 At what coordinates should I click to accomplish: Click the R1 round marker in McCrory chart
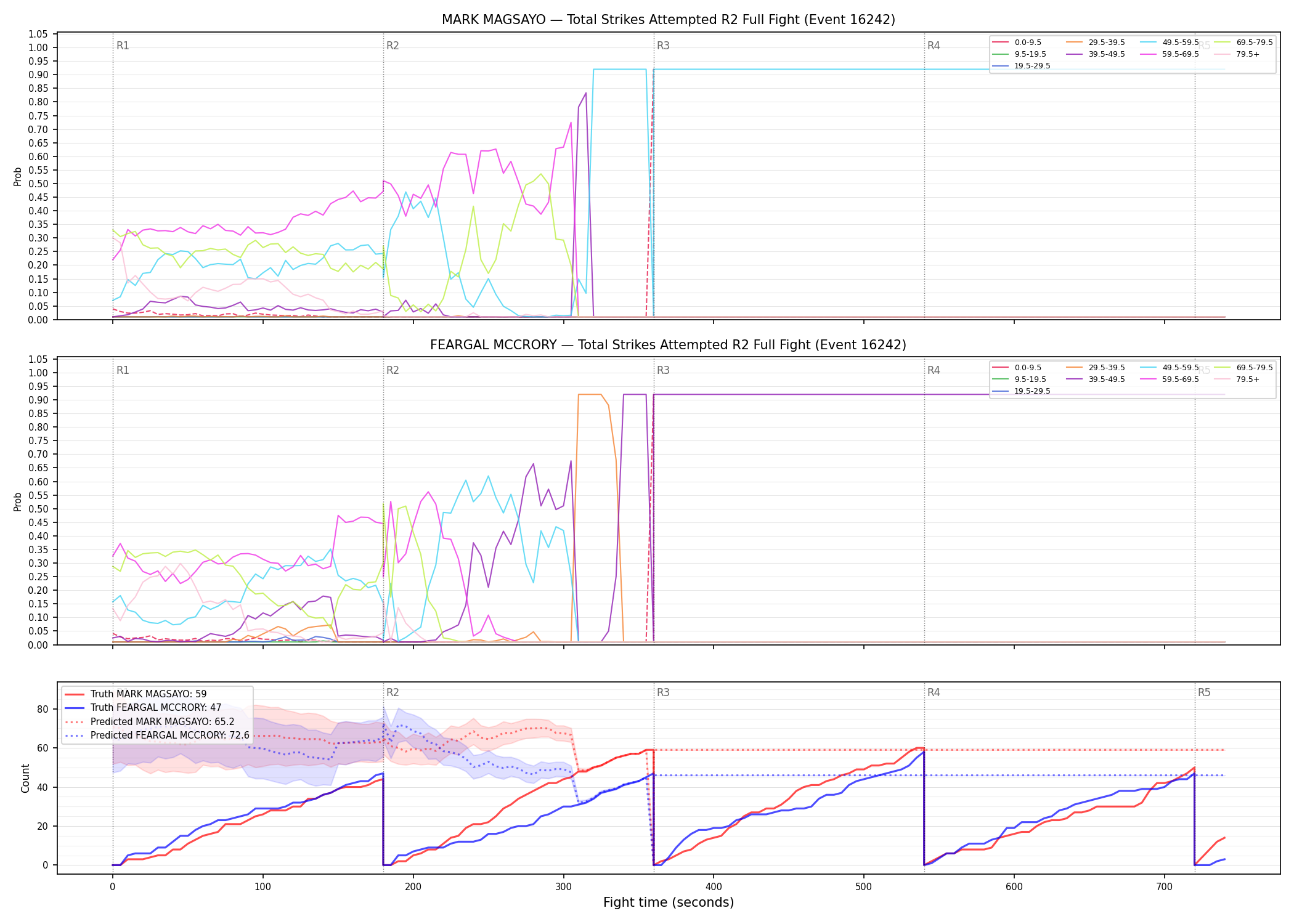123,371
